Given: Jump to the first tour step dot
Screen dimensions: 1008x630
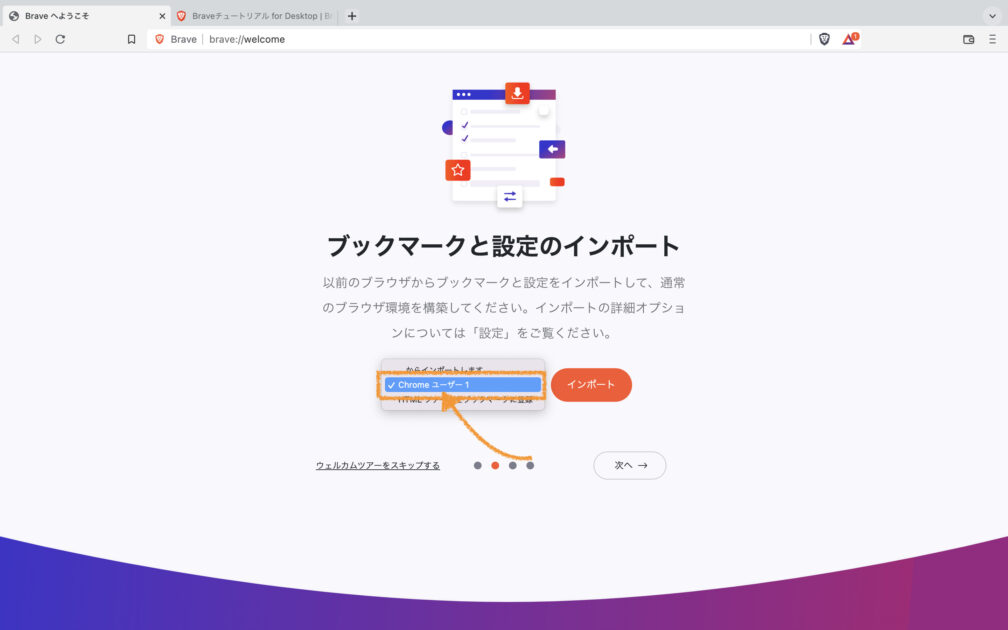Looking at the screenshot, I should coord(478,465).
